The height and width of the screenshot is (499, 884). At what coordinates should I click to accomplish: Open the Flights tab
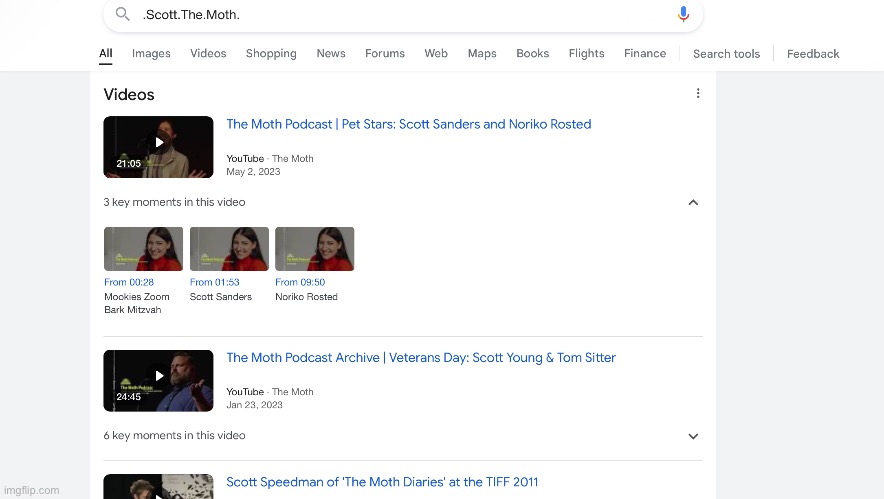pyautogui.click(x=586, y=54)
